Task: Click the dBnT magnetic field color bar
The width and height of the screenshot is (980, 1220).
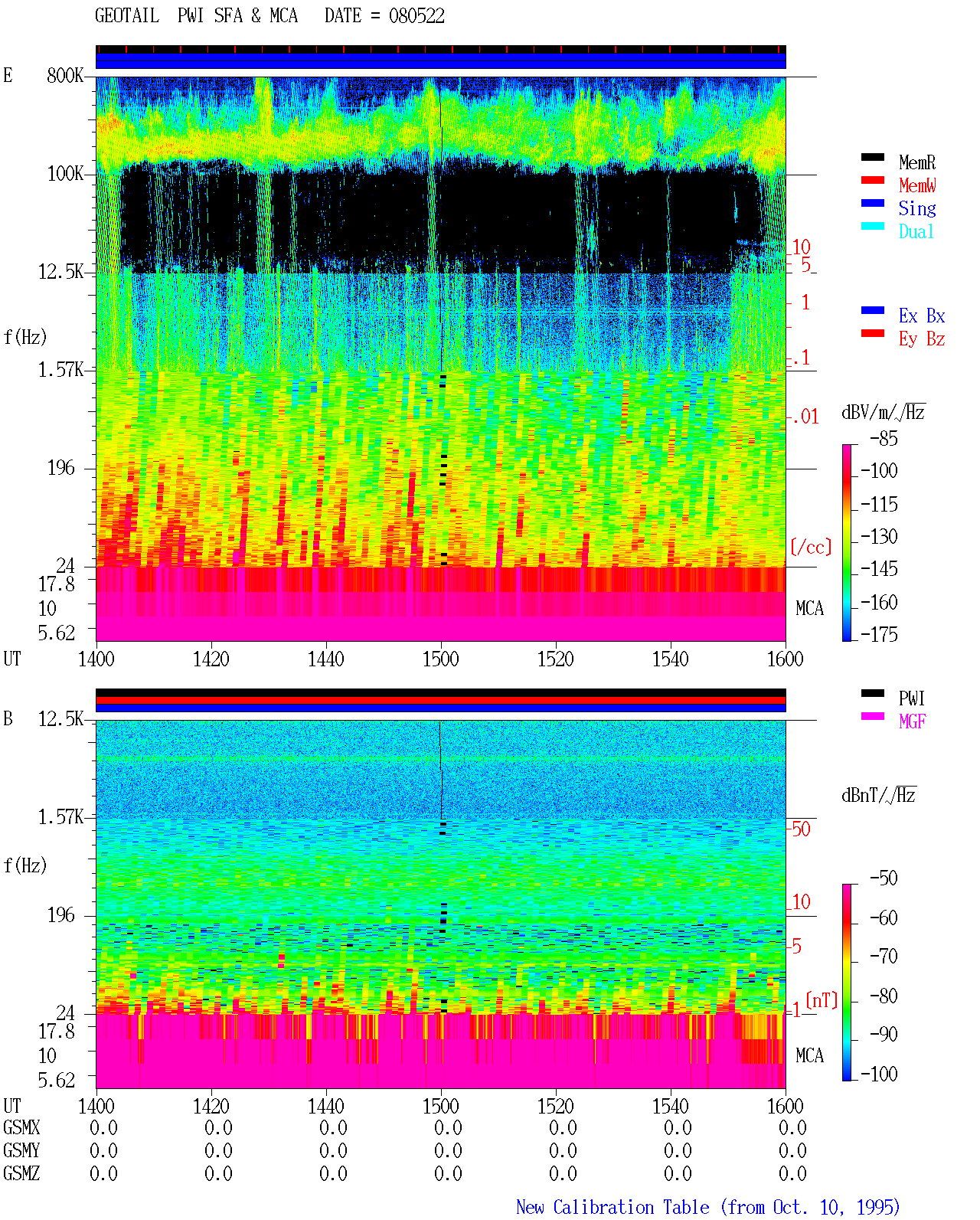Action: click(847, 983)
